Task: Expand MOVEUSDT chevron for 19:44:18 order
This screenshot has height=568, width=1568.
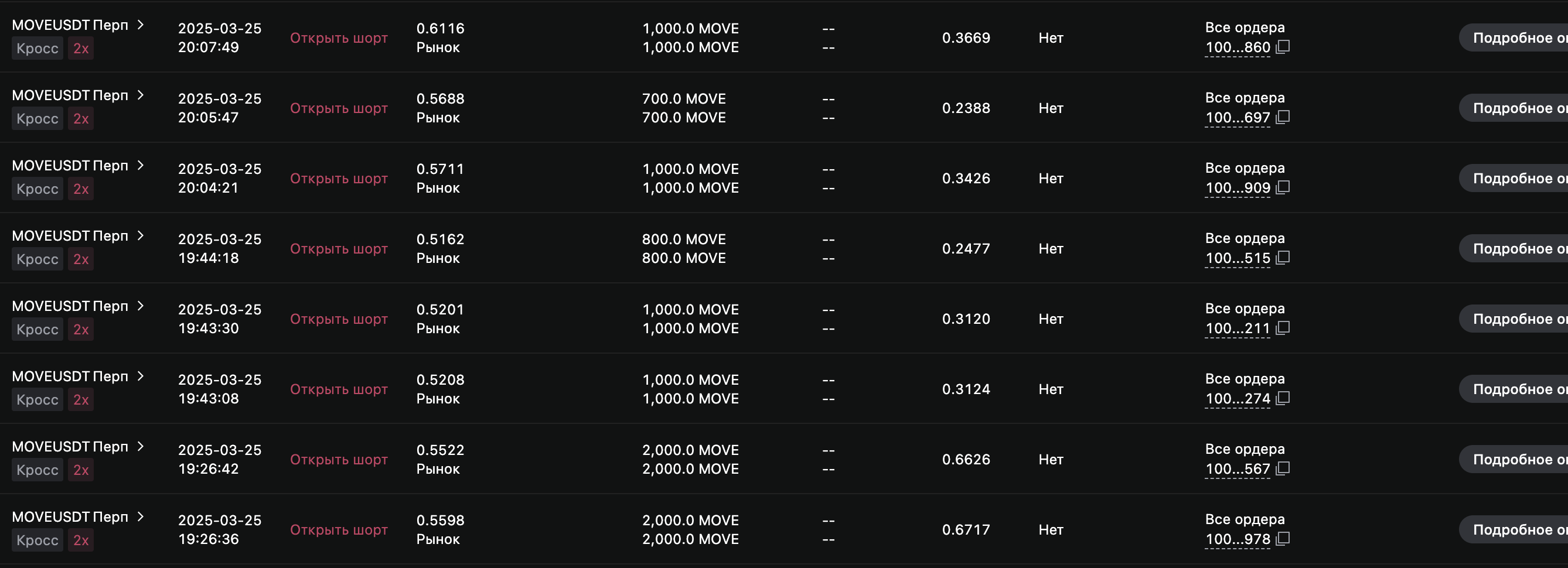Action: click(141, 235)
